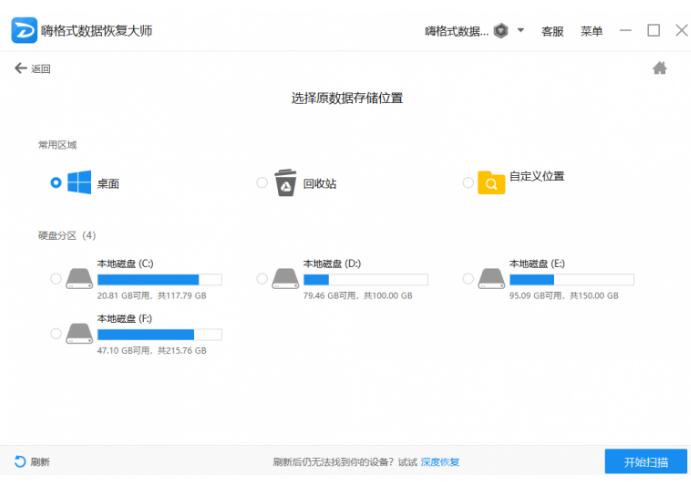This screenshot has height=482, width=691.
Task: Select the local disk C: radio button
Action: click(x=56, y=278)
